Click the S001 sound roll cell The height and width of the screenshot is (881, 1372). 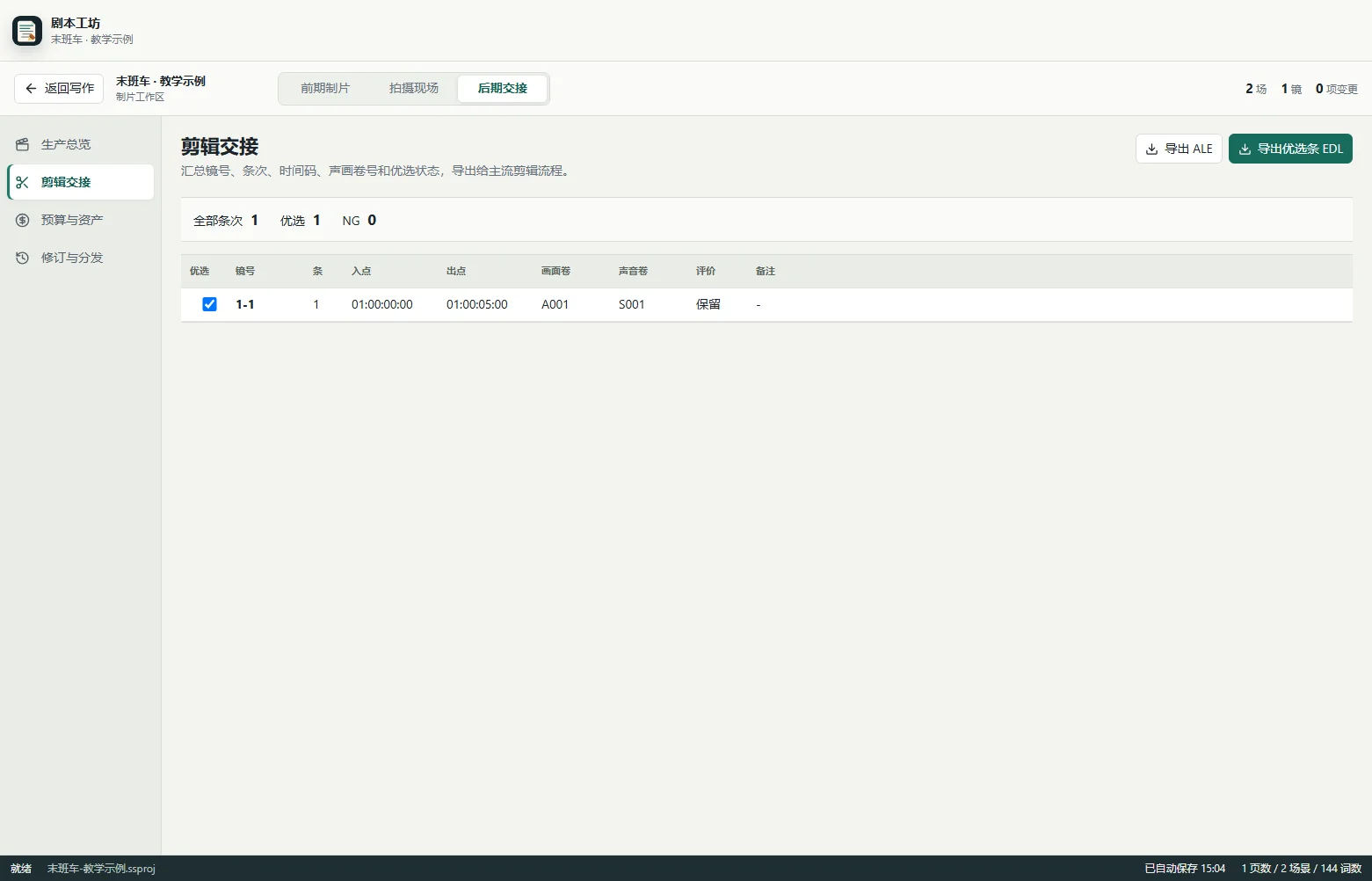coord(632,304)
